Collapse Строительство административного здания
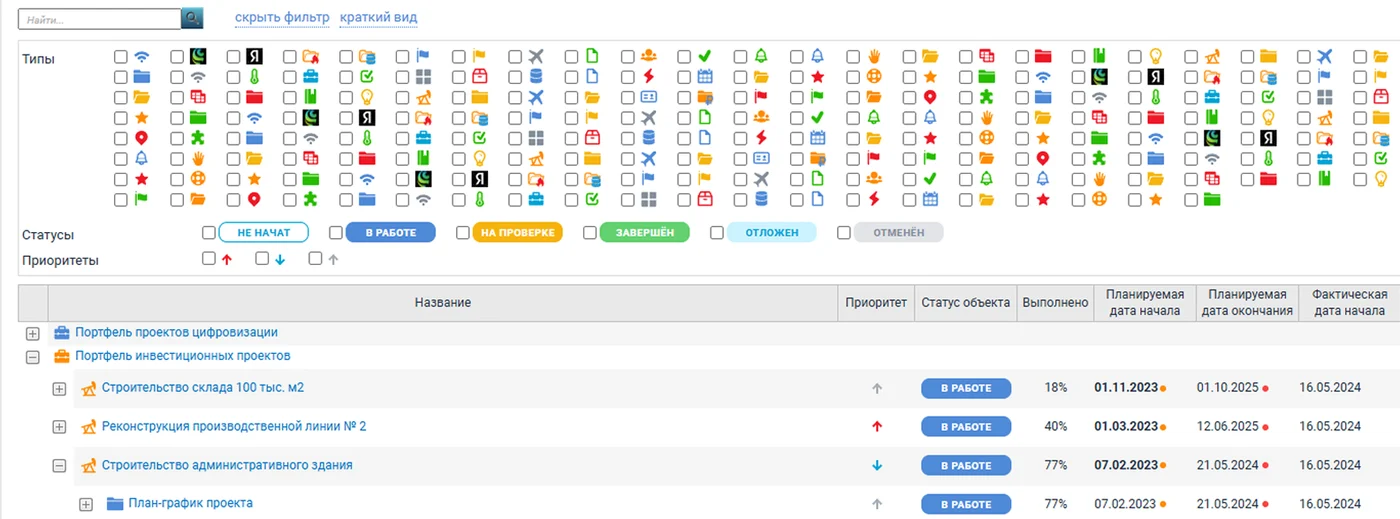 [x=59, y=466]
